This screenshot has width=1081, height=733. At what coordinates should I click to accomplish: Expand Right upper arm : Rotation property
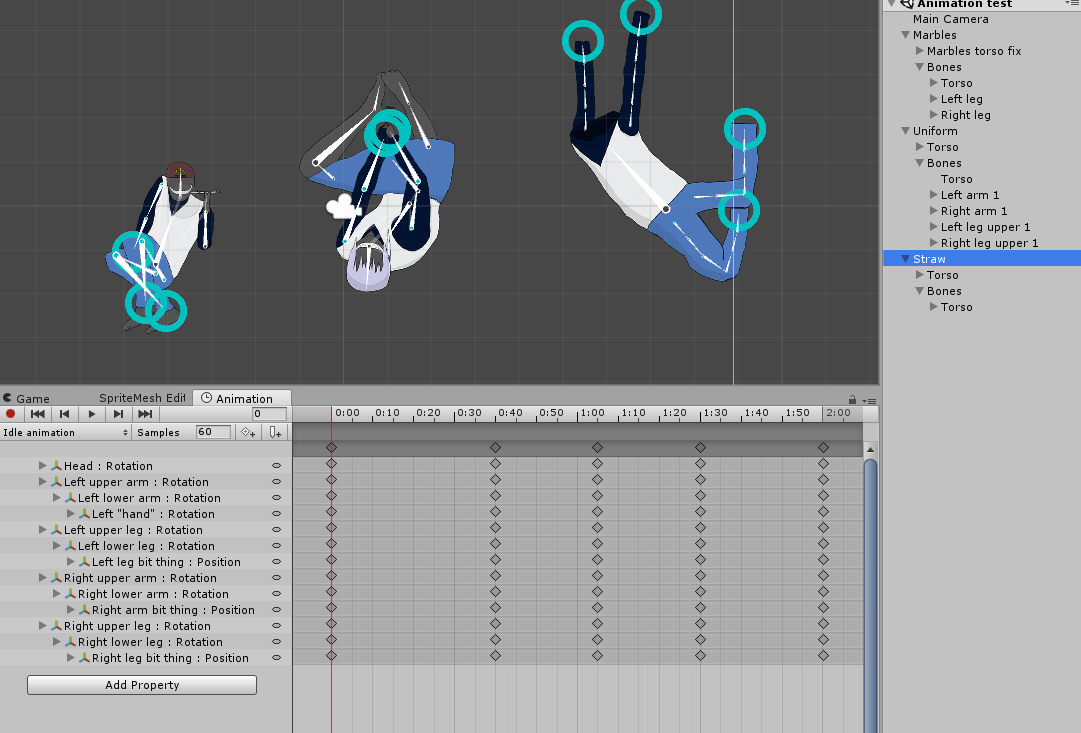pos(43,577)
